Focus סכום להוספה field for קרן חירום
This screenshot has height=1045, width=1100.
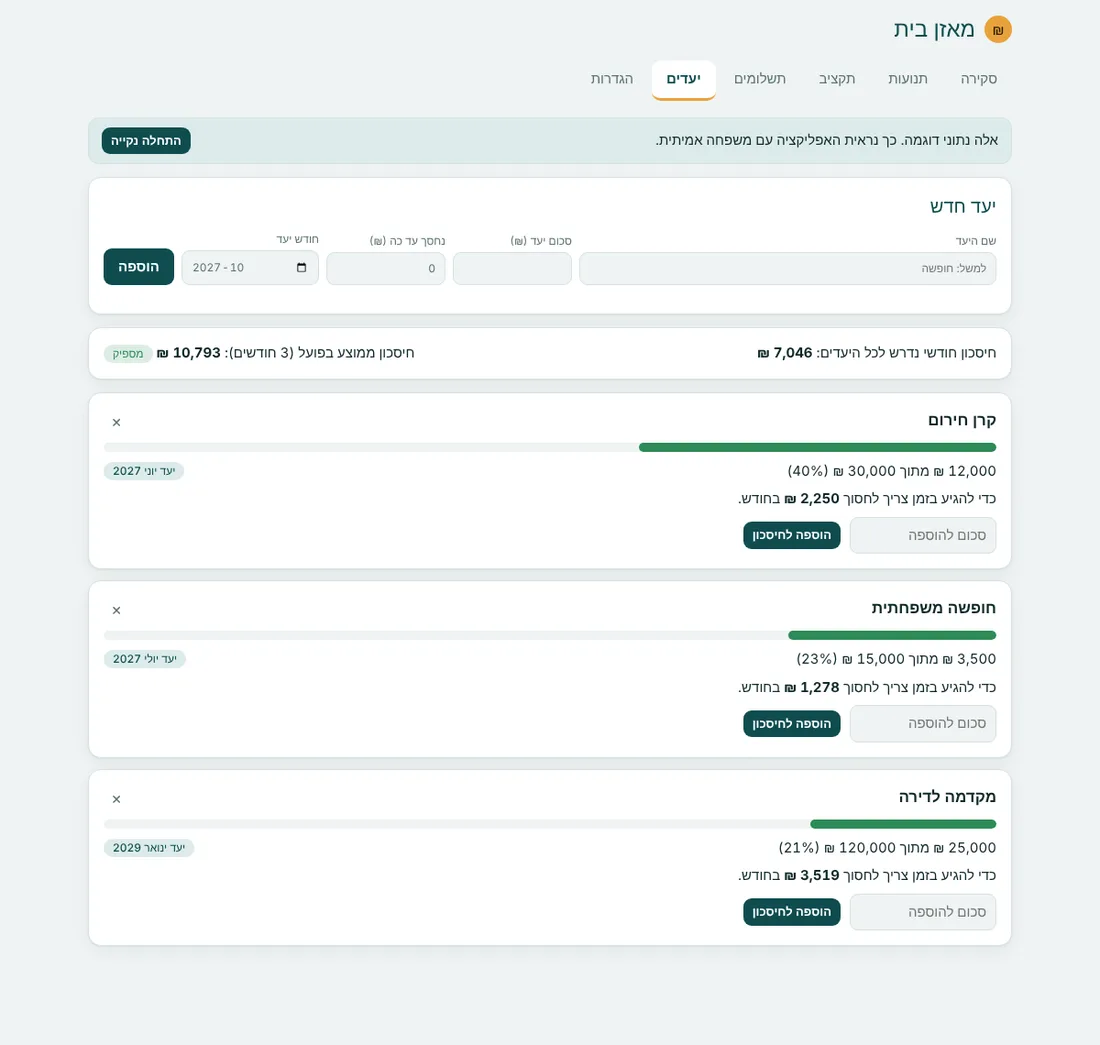(x=923, y=535)
